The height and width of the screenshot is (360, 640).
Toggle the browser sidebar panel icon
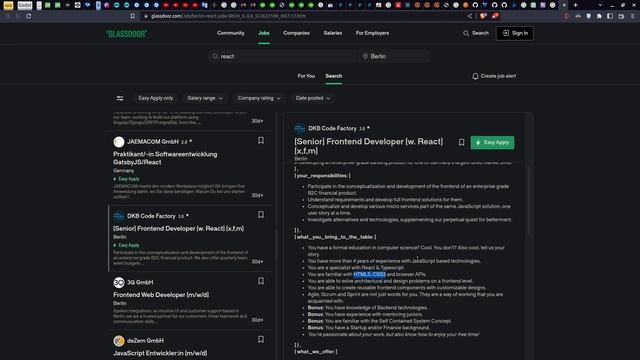point(610,16)
